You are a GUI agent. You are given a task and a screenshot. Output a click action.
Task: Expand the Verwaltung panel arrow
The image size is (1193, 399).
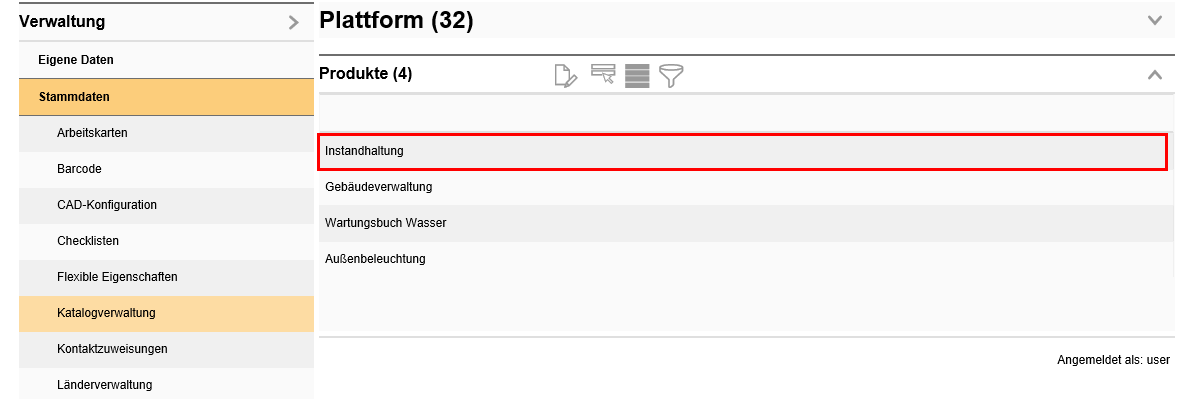[x=294, y=23]
